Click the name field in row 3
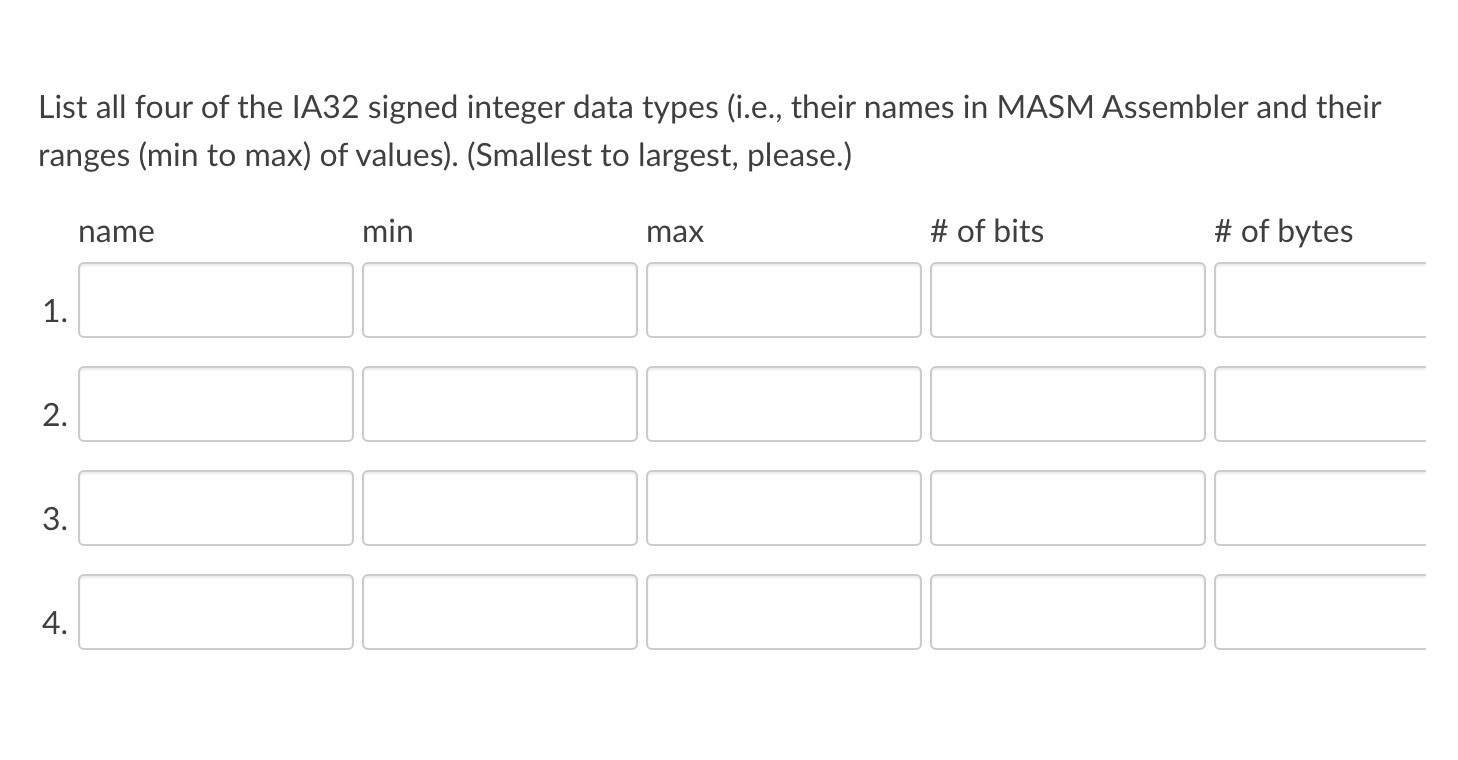 click(x=216, y=508)
